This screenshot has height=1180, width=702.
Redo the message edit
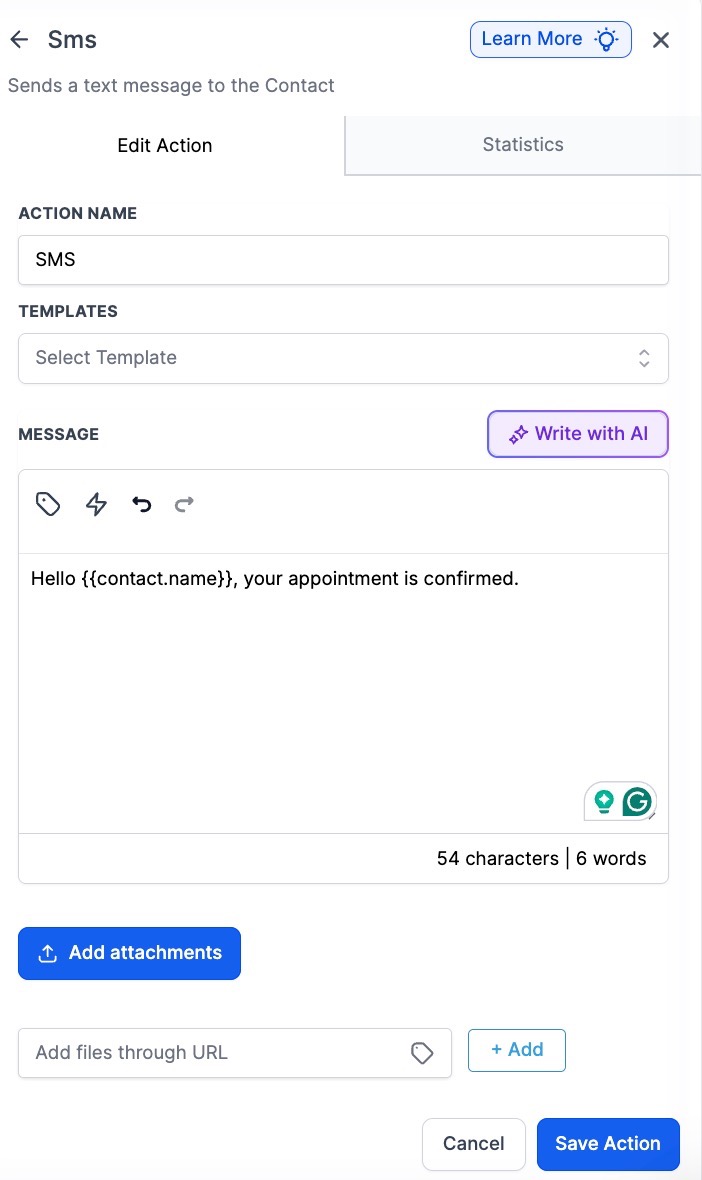pos(184,504)
